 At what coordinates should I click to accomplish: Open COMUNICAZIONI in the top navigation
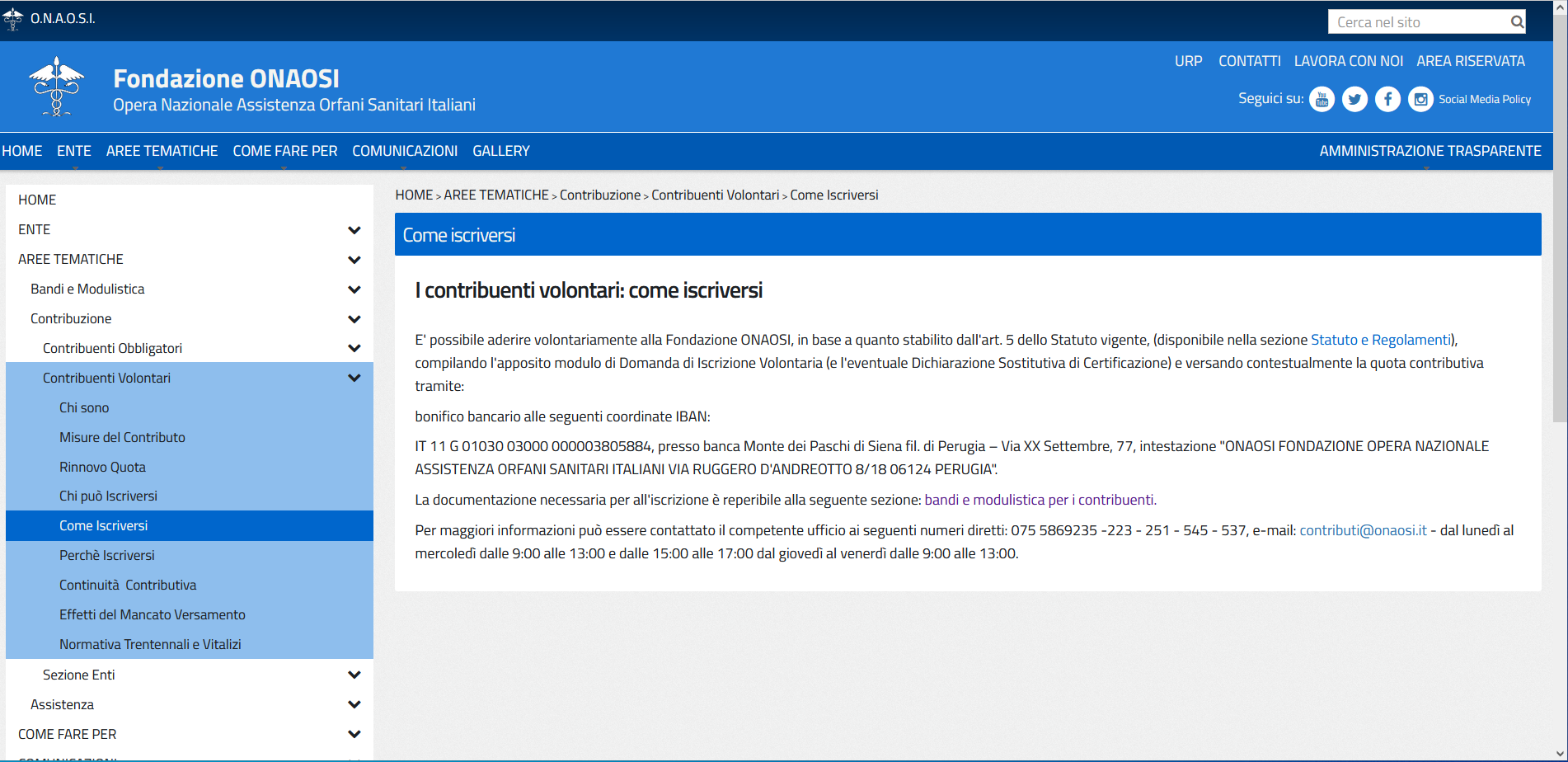click(x=404, y=151)
